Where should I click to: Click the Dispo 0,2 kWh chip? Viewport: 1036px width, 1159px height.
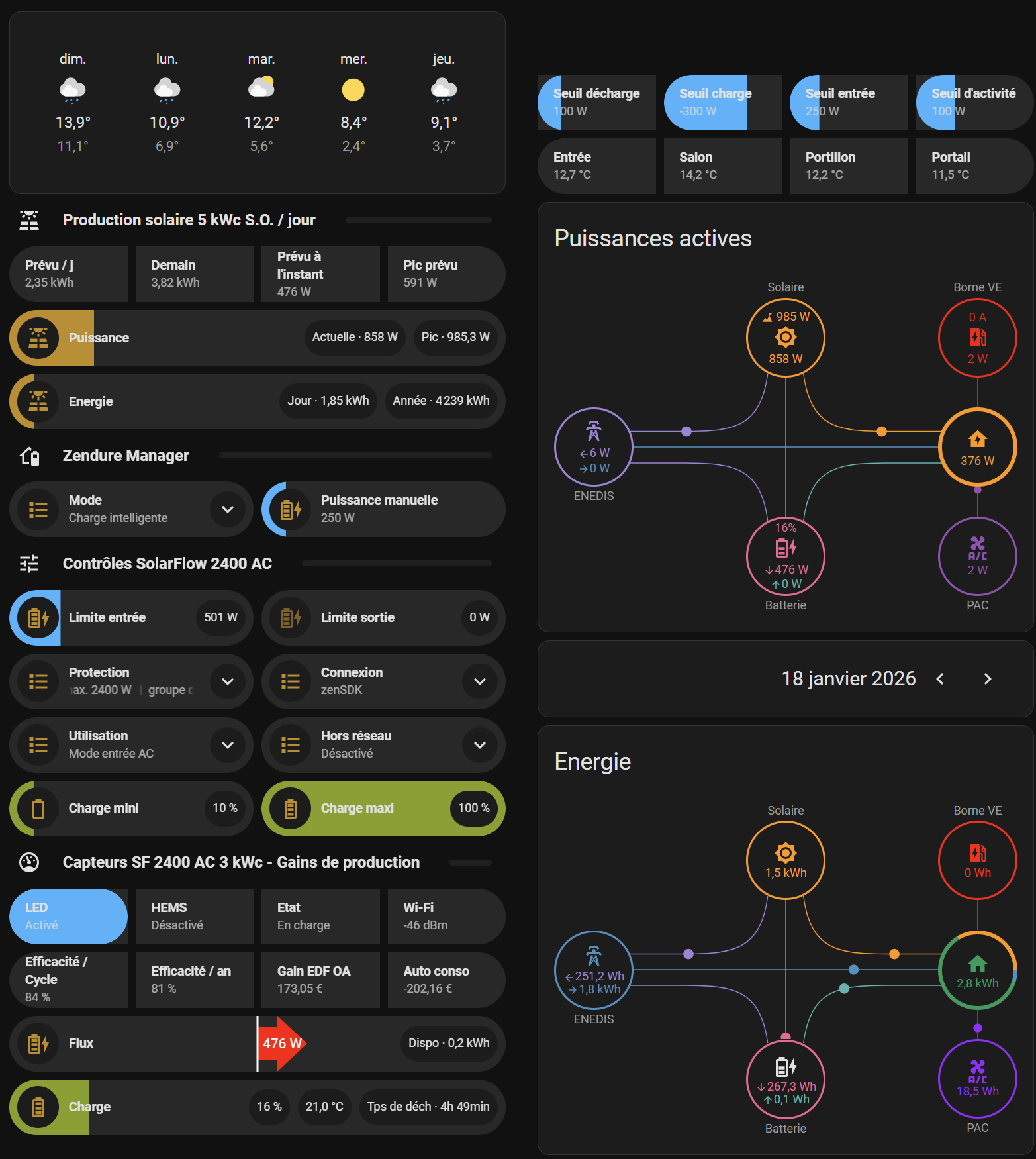click(x=449, y=1043)
